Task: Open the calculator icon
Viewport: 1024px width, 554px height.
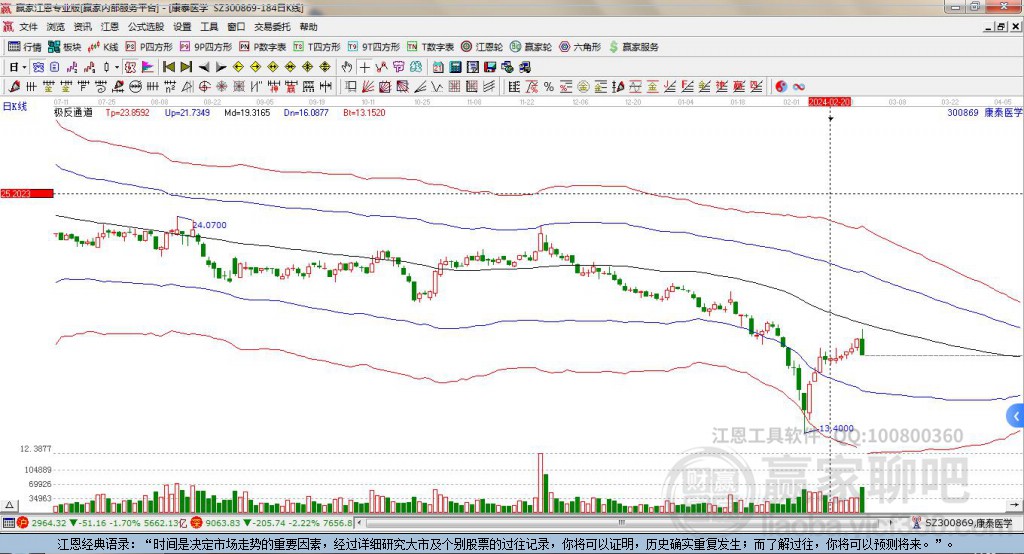Action: (455, 67)
